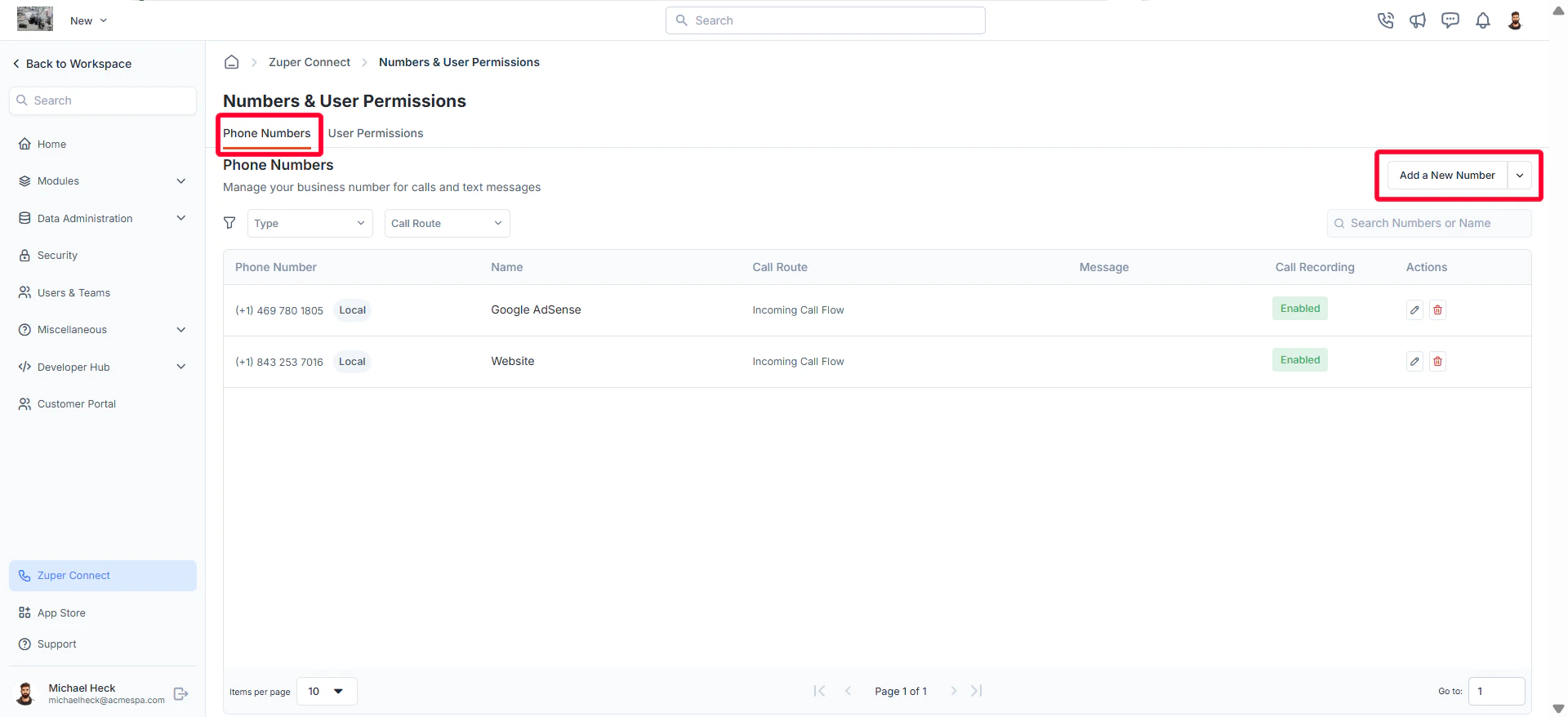Expand the Modules chevron
Viewport: 1568px width, 717px height.
[x=181, y=181]
